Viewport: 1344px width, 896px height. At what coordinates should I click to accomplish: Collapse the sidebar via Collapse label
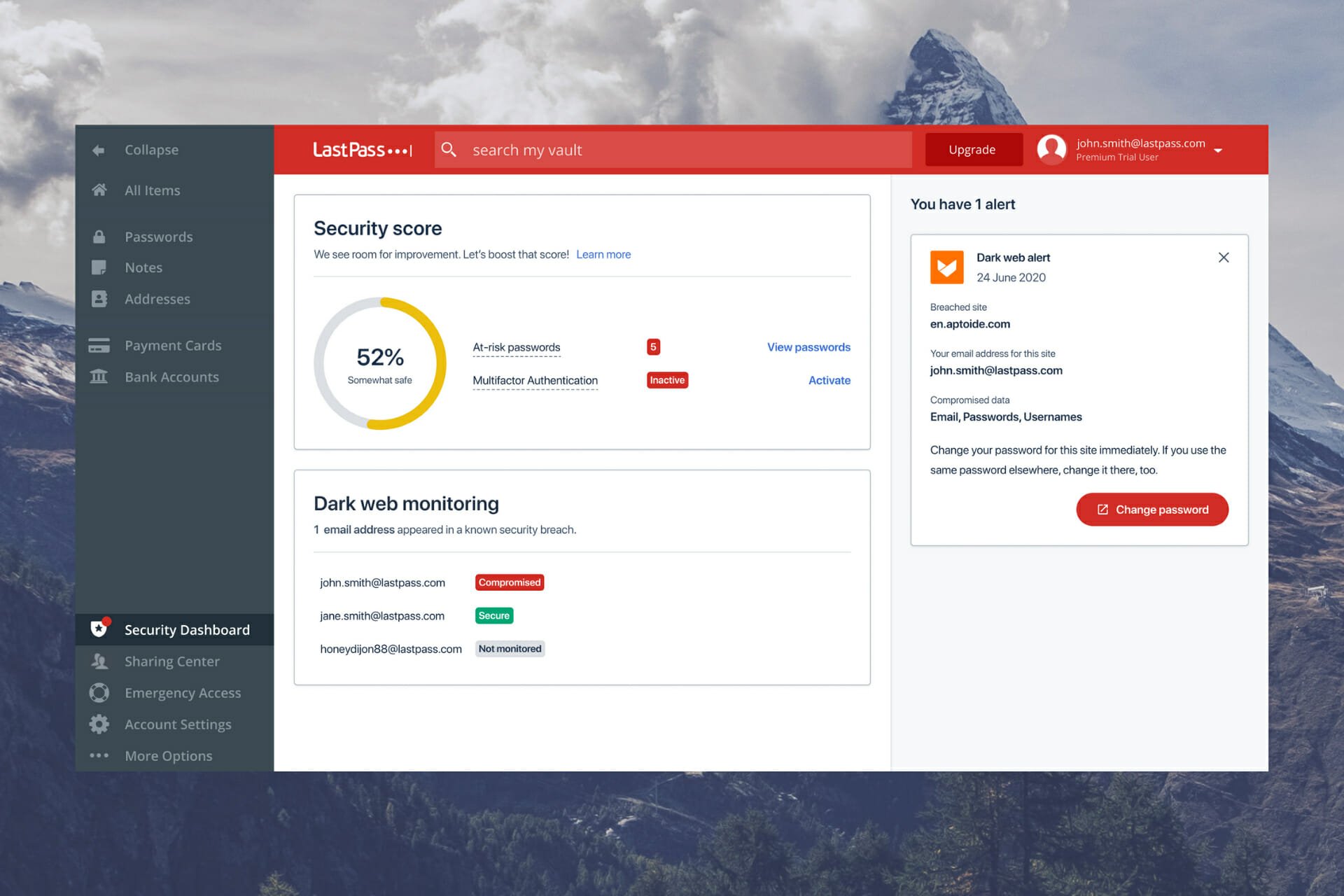[152, 150]
